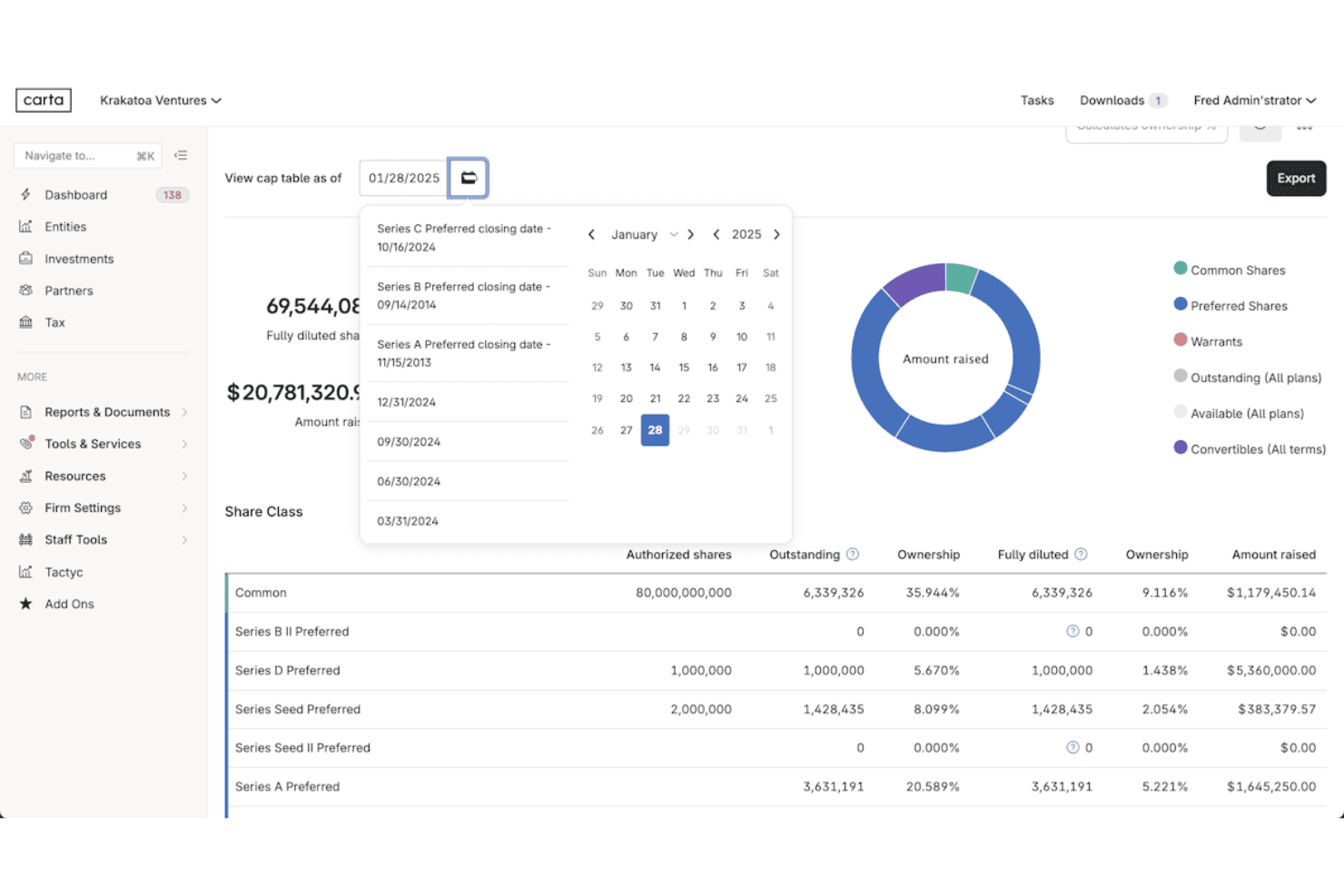The height and width of the screenshot is (896, 1344).
Task: Expand Tools & Services submenu
Action: pos(184,444)
